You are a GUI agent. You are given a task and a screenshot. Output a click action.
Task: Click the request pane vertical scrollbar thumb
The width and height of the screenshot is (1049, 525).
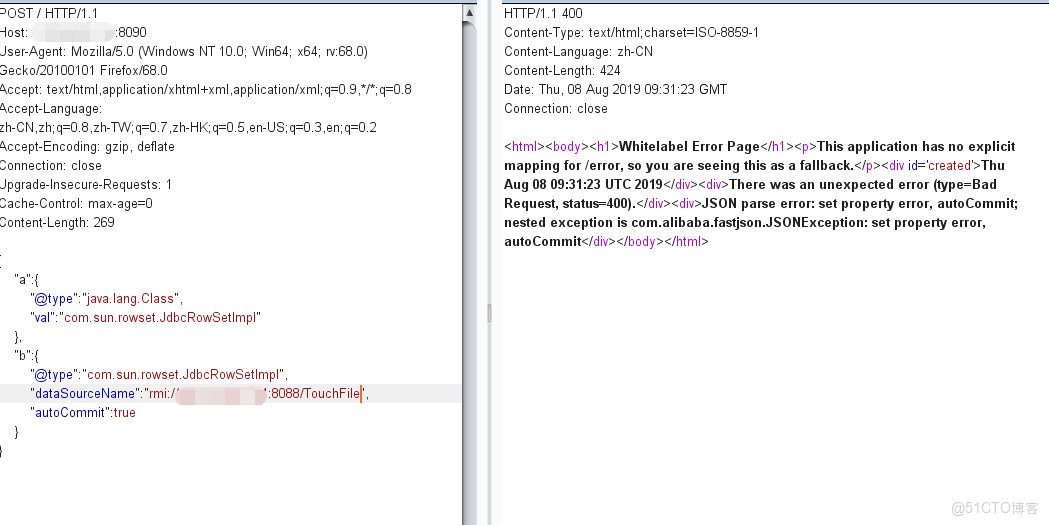[x=470, y=273]
